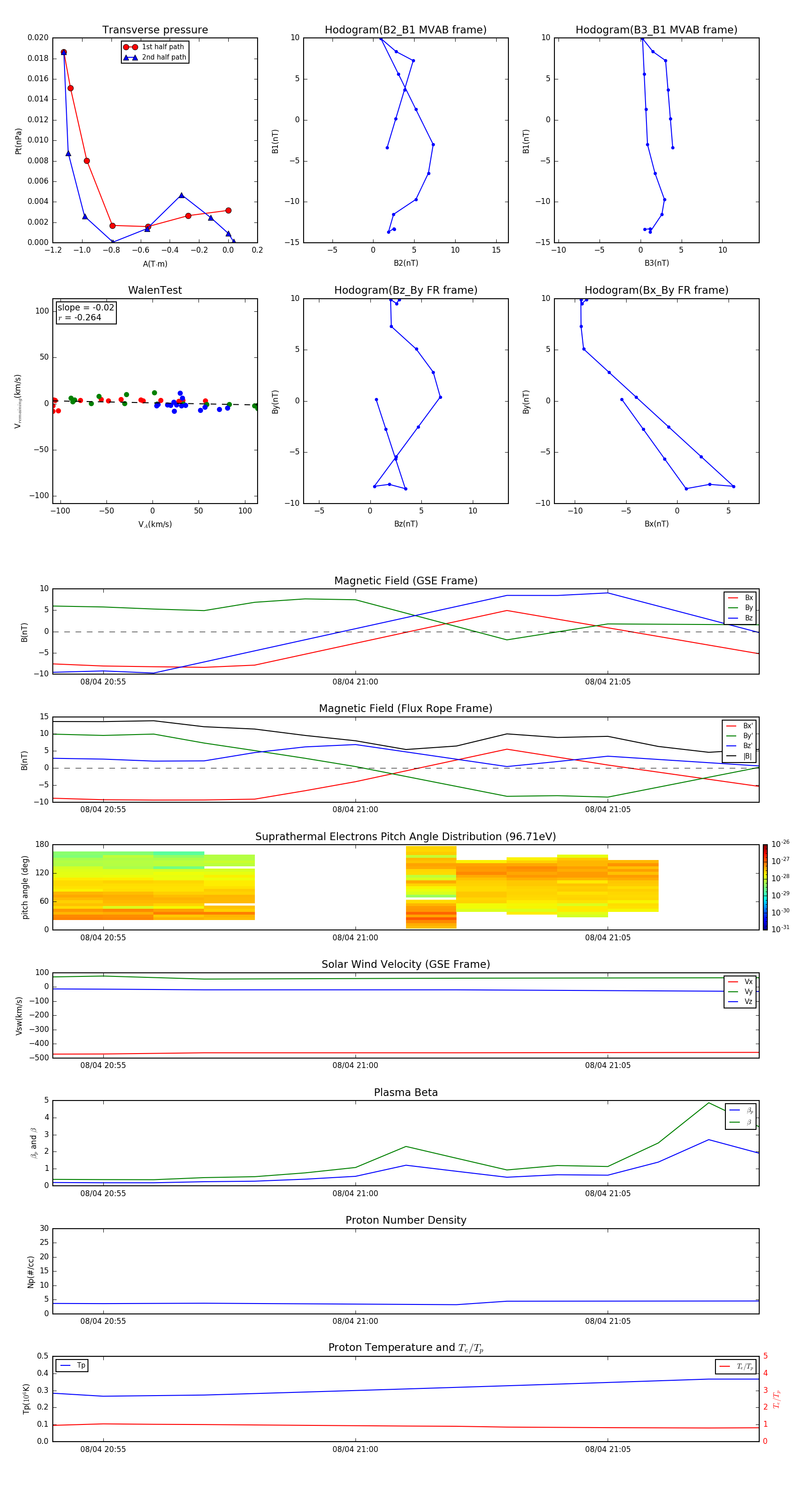
Task: Click the 'Magnetic Field (Flux Rope Frame)' title
Action: [406, 708]
